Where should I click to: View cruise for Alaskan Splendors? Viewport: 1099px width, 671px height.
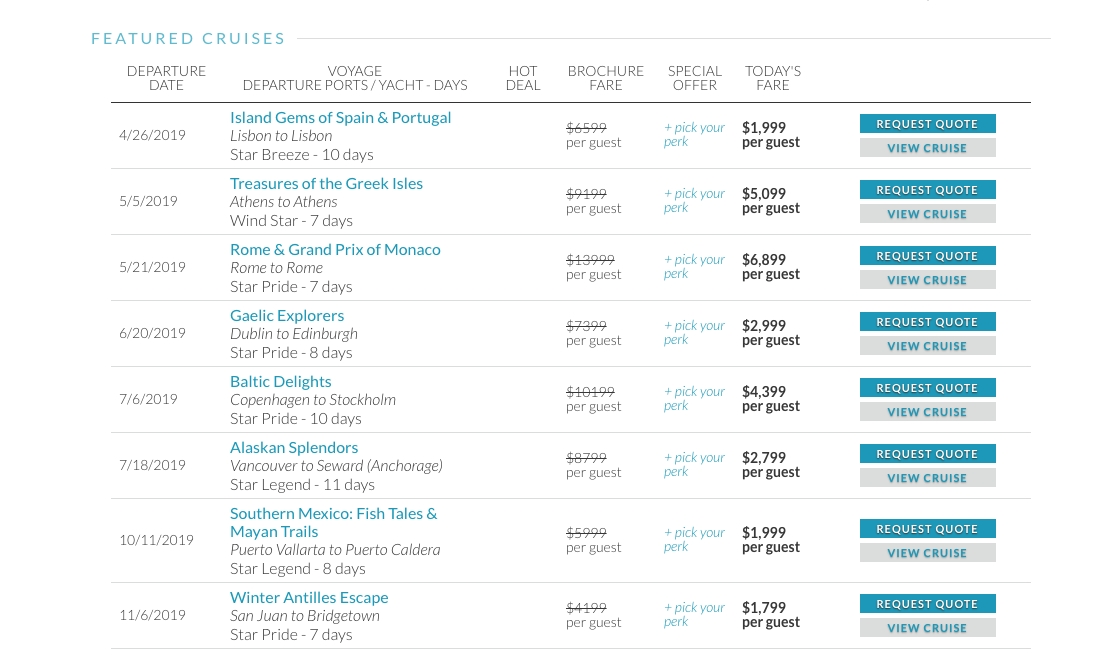(927, 477)
